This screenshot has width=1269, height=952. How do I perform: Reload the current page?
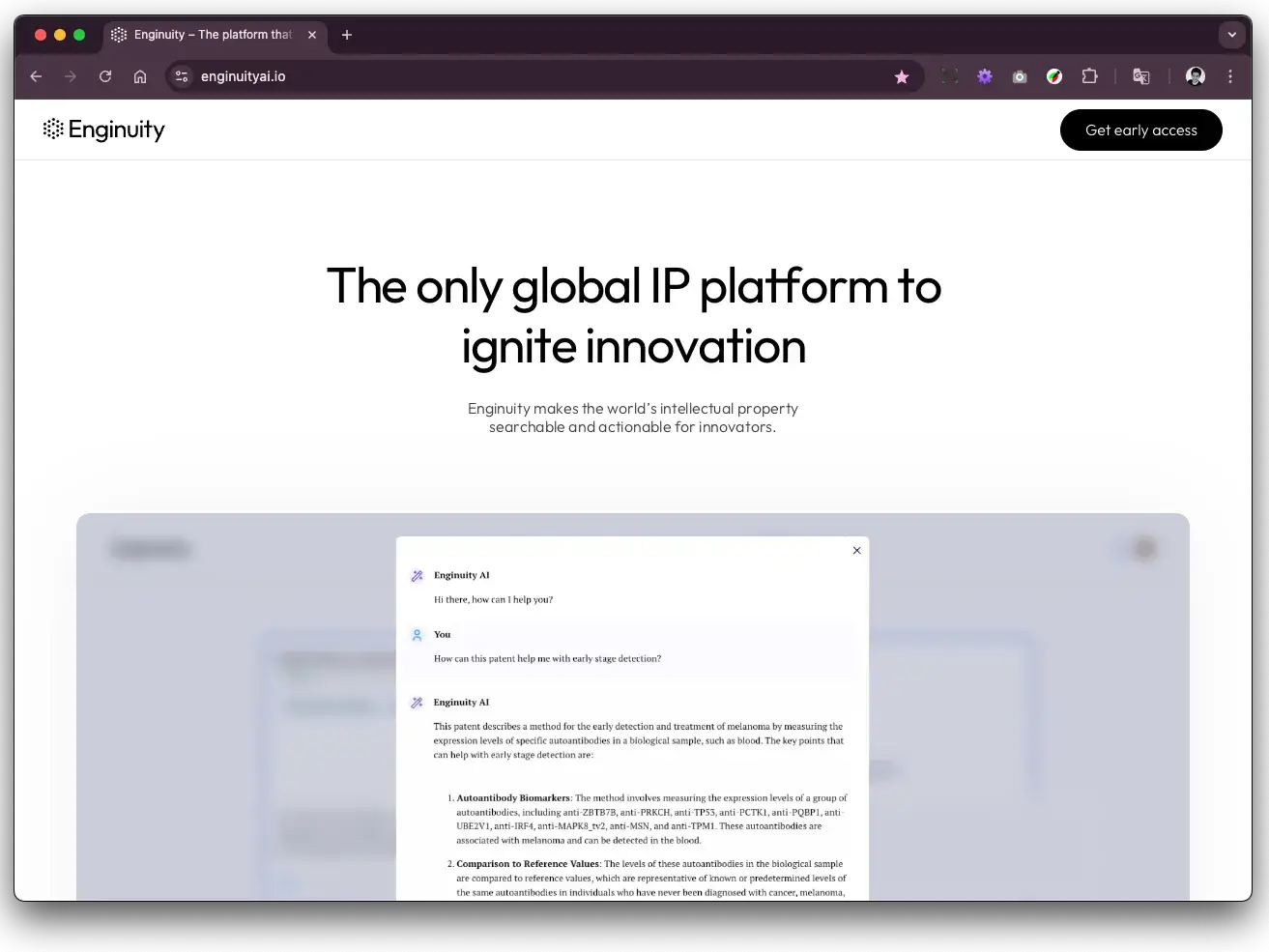(x=105, y=76)
